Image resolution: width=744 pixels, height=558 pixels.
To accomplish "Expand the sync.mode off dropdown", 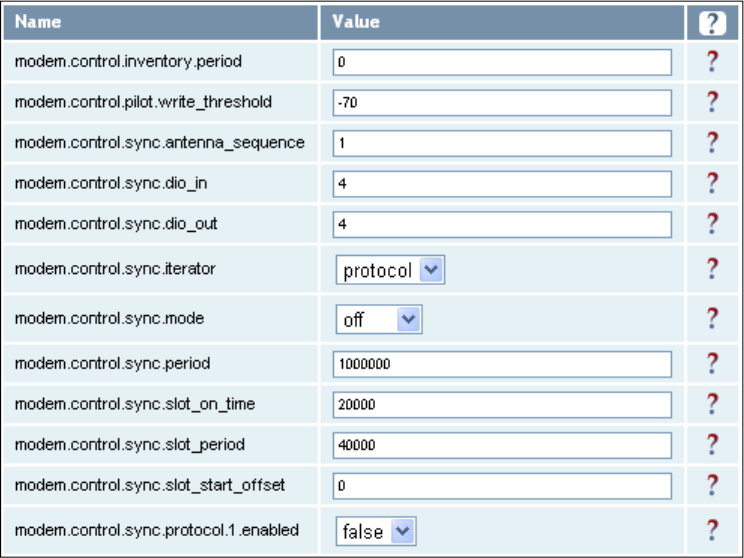I will (379, 319).
